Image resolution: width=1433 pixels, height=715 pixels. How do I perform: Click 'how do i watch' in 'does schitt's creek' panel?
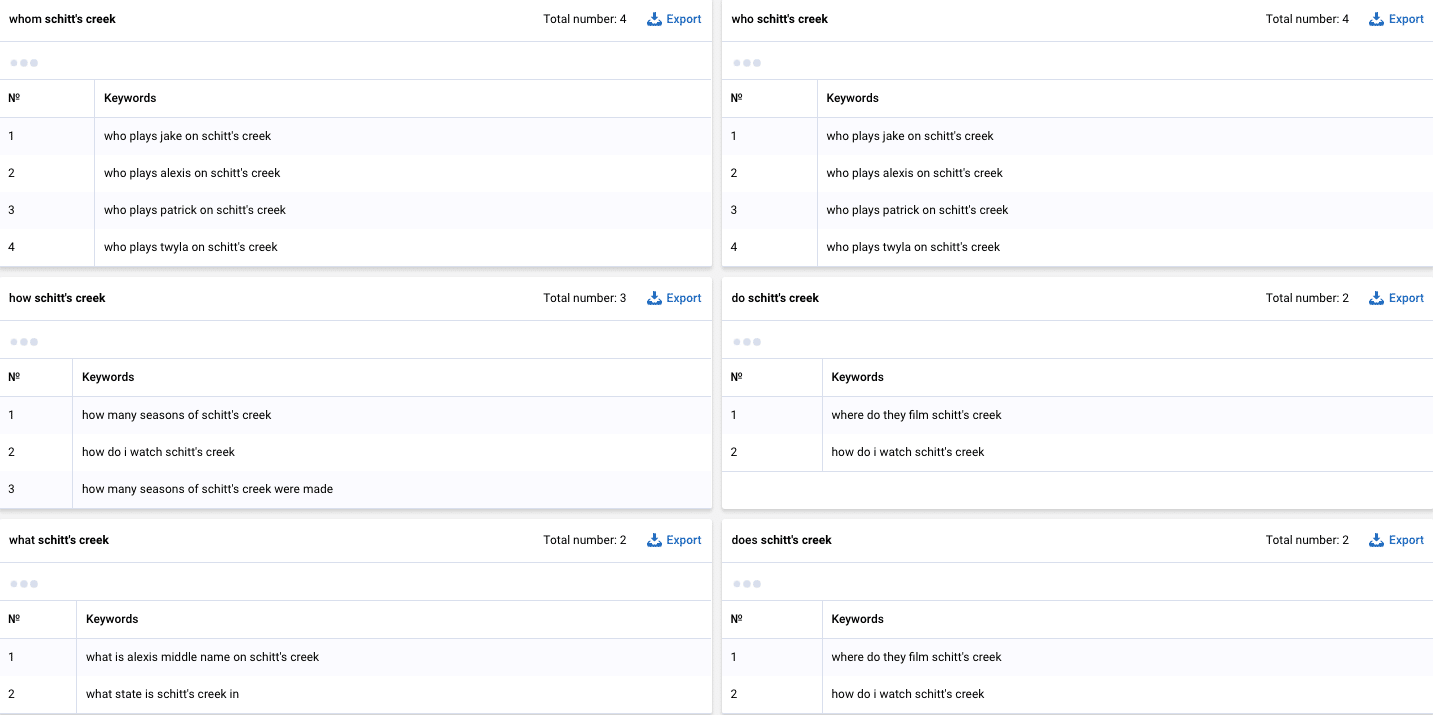point(908,694)
